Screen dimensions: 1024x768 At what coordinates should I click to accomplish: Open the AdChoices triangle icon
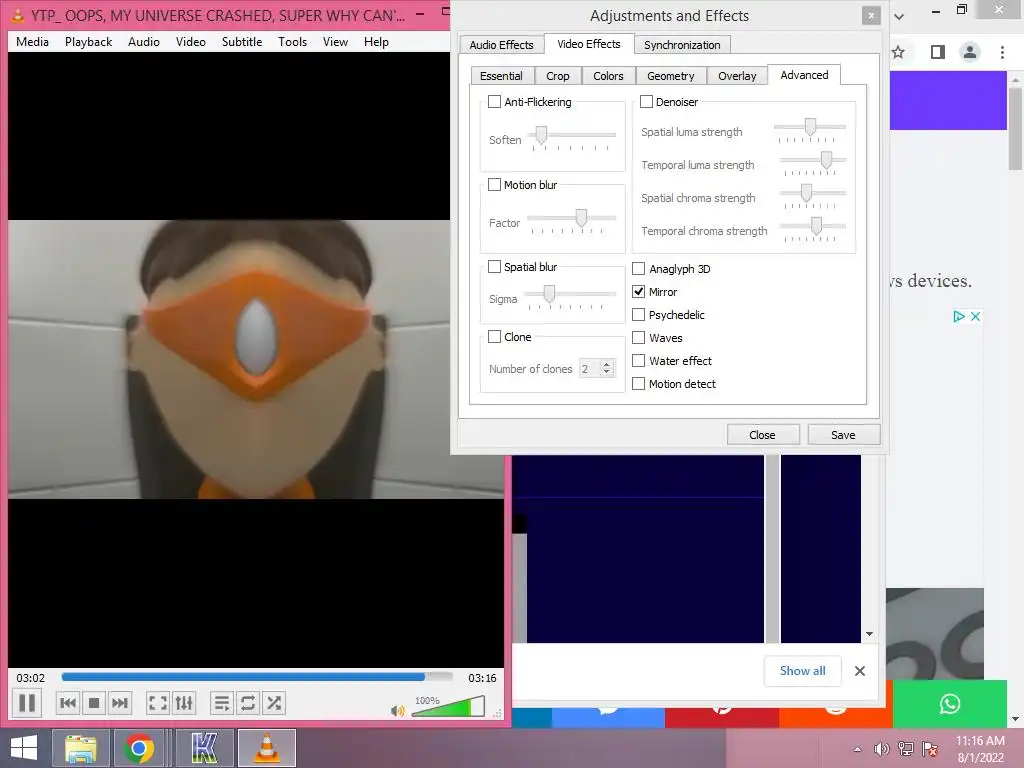coord(959,316)
